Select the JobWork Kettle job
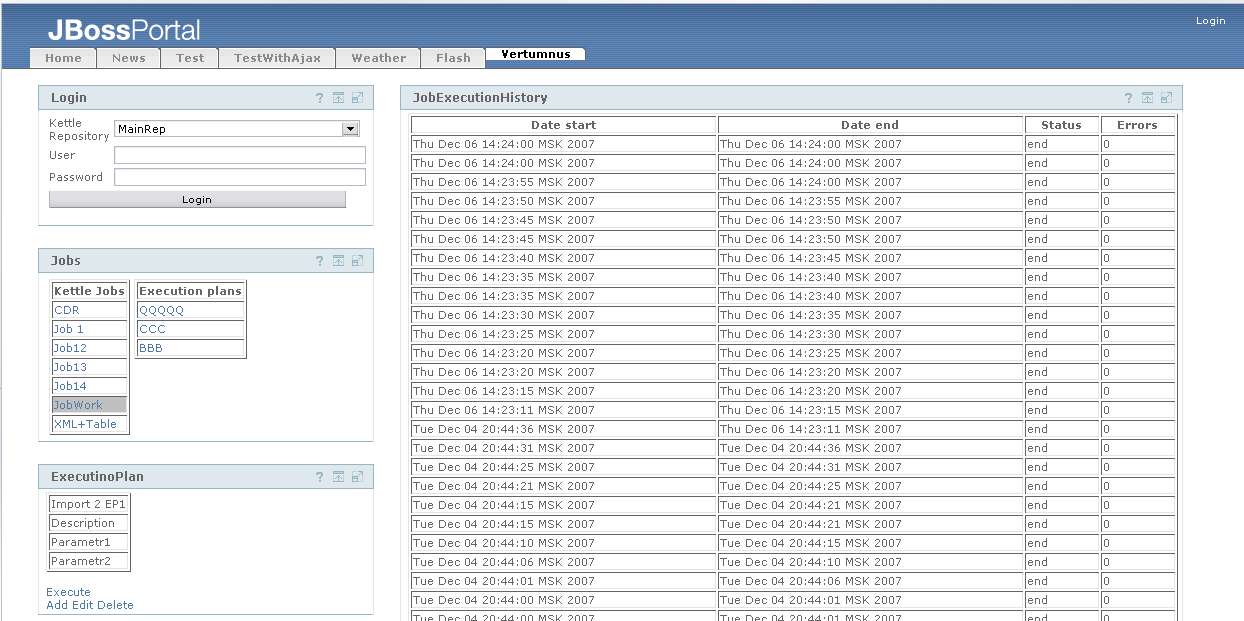 78,405
